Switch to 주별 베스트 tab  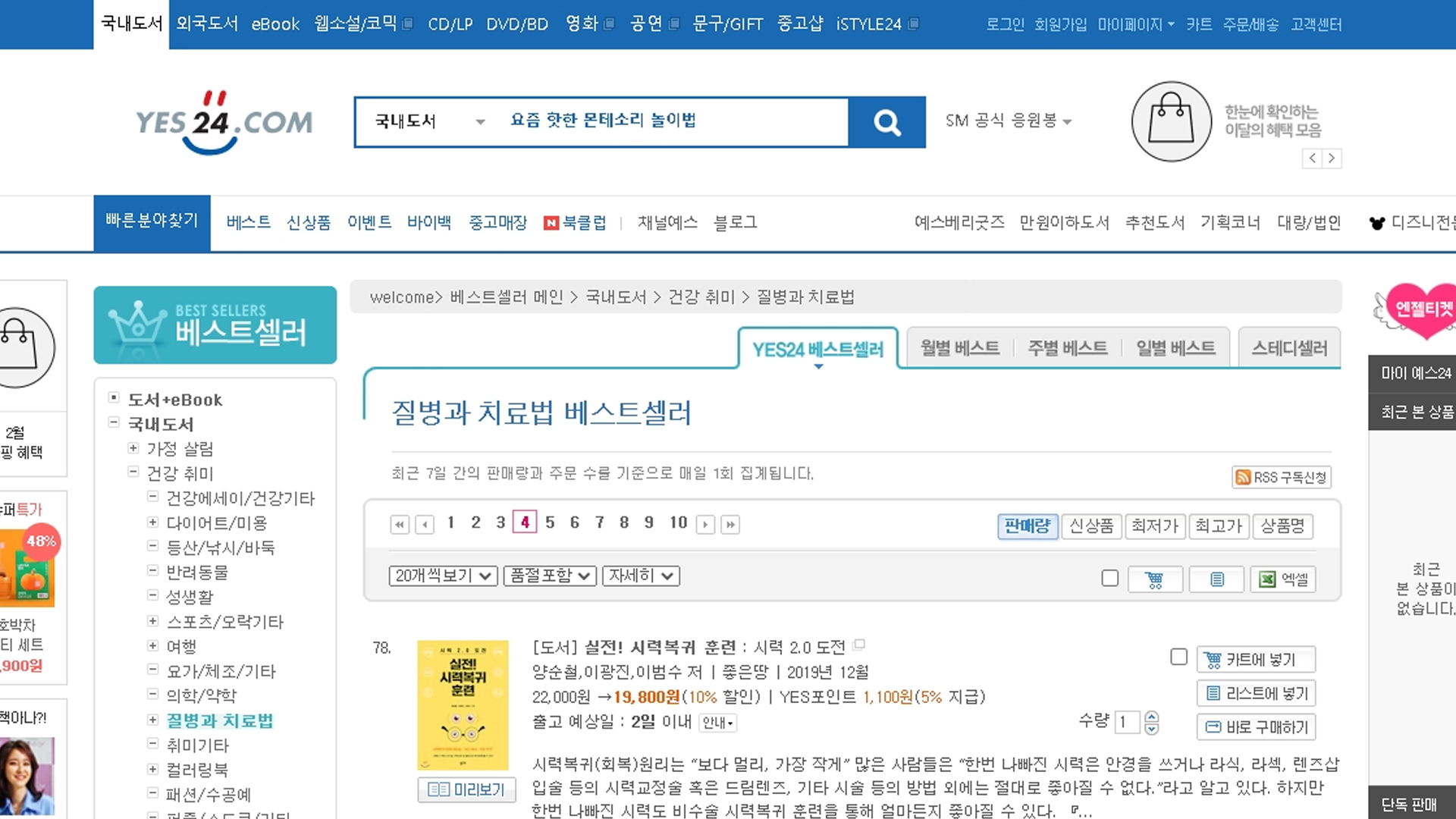[1067, 348]
